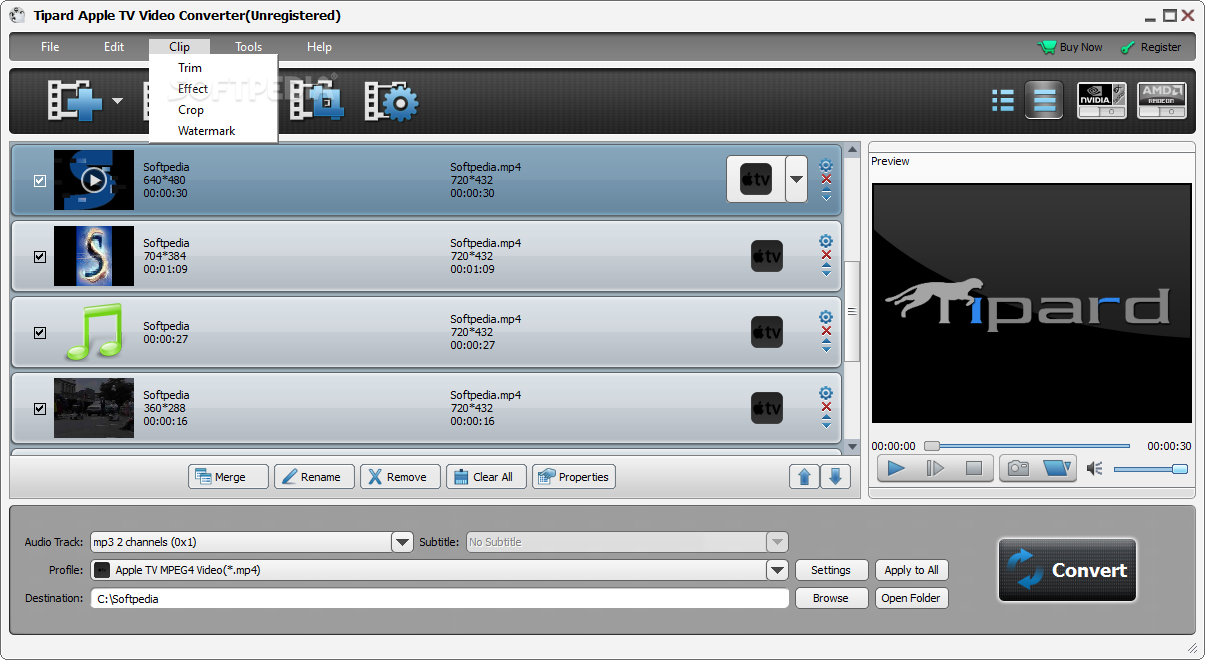Click Apply to All button
The height and width of the screenshot is (660, 1205).
tap(911, 570)
